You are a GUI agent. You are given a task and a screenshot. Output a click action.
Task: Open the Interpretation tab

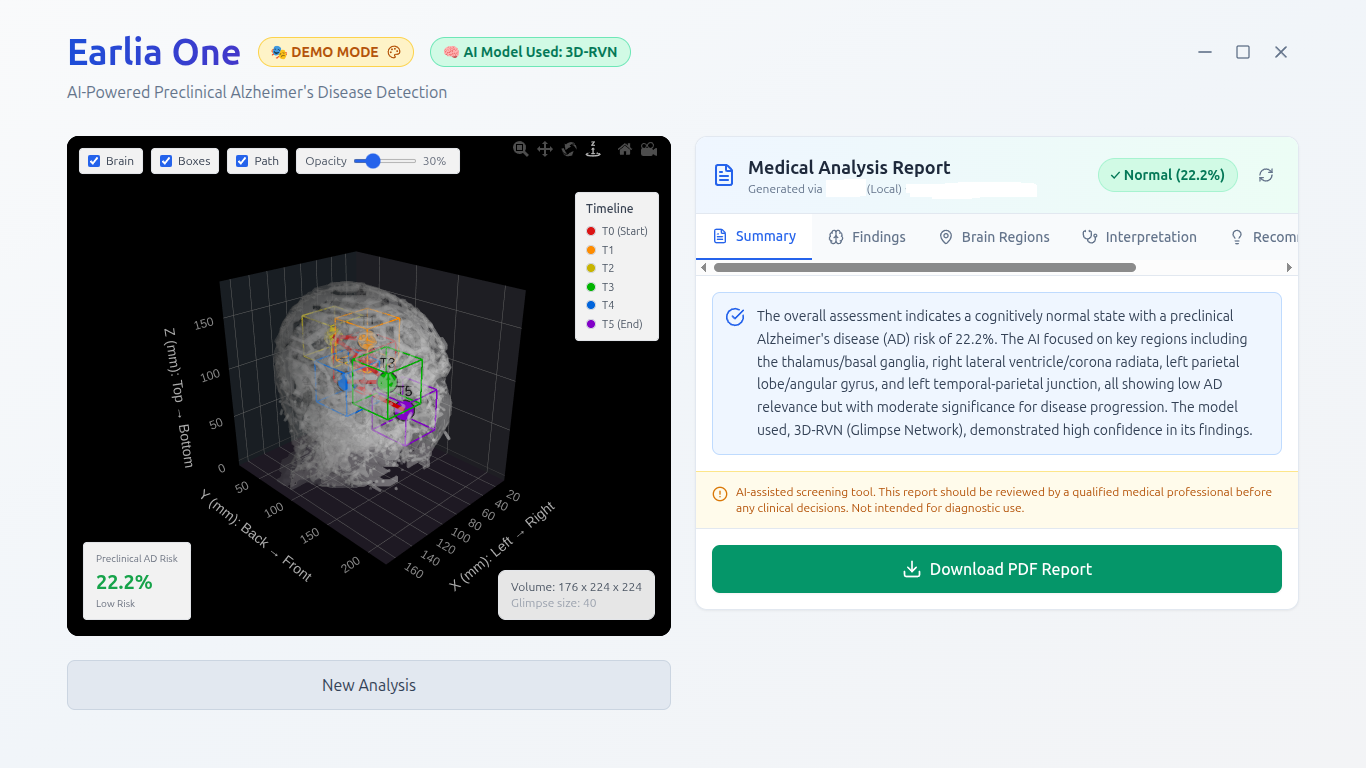pyautogui.click(x=1139, y=236)
